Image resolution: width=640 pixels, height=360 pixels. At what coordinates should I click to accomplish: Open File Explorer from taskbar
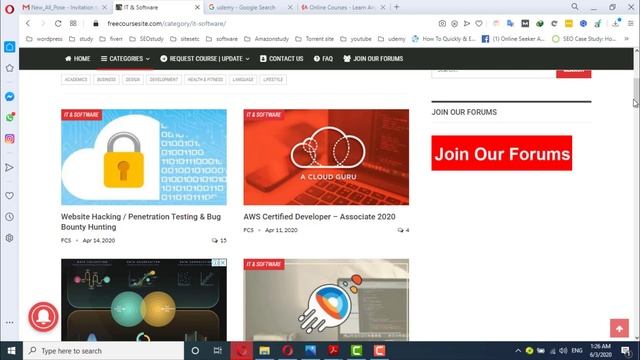264,351
